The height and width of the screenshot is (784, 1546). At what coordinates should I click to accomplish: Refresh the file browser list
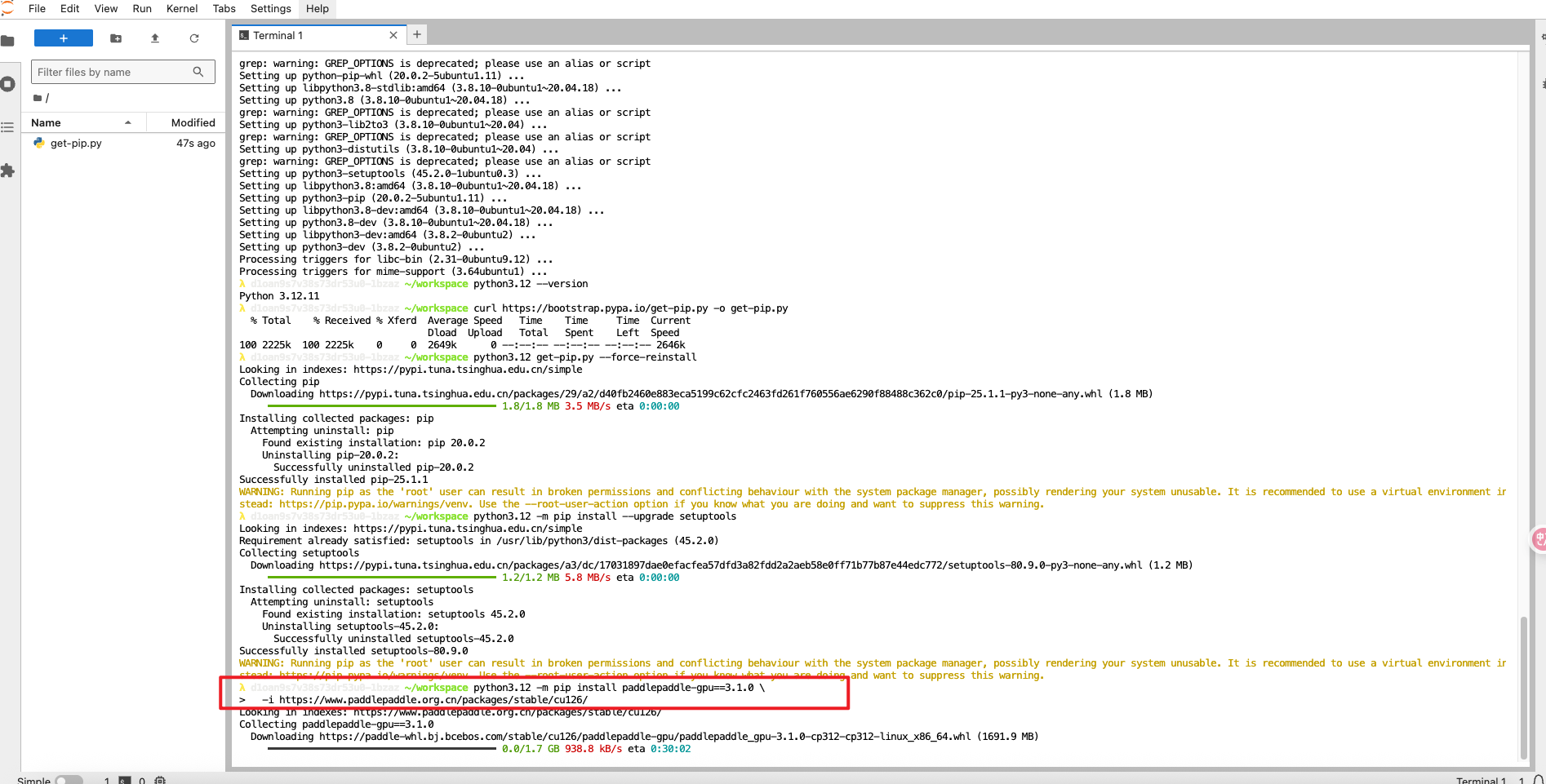pos(193,38)
